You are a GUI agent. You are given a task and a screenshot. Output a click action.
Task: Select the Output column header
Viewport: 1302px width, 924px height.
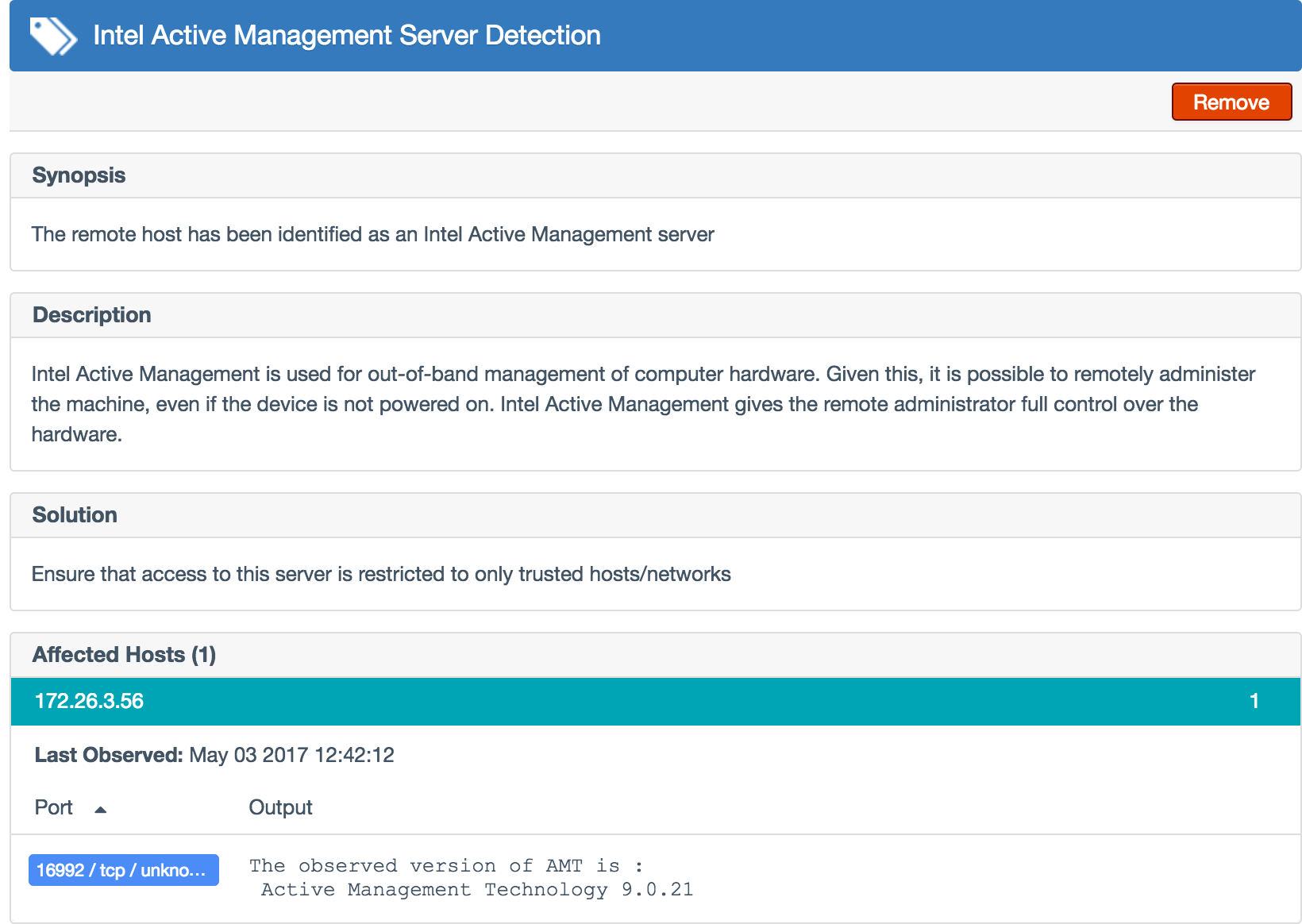(280, 807)
